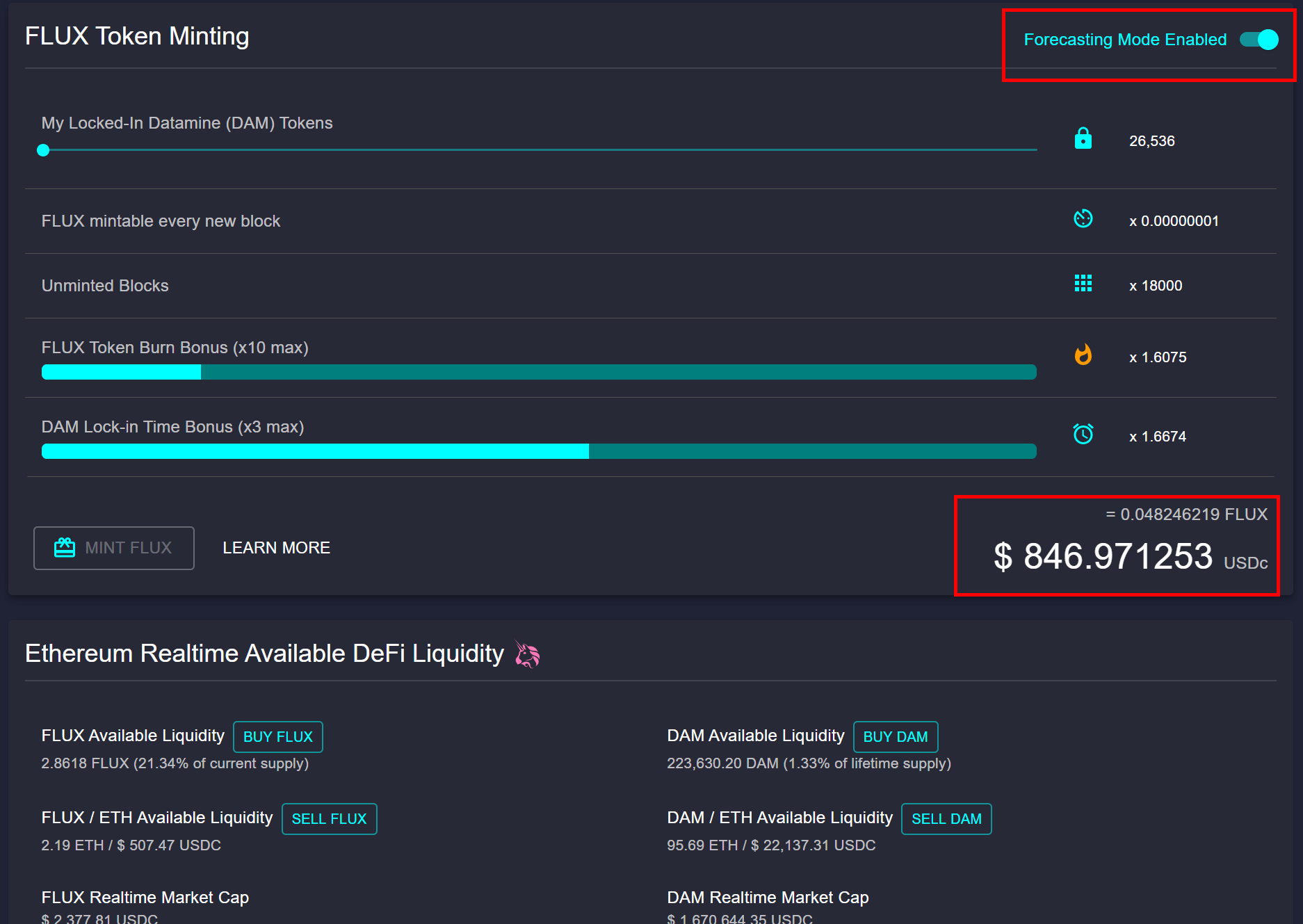Click the Ethereum Realtime Available DeFi Liquidity heading

pyautogui.click(x=264, y=654)
